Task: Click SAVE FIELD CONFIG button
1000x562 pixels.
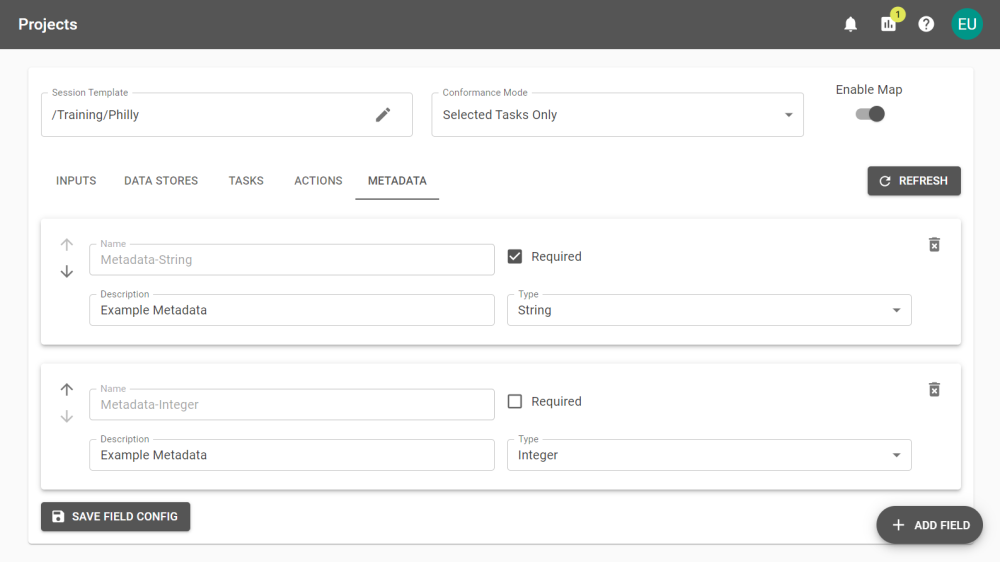Action: click(x=115, y=517)
